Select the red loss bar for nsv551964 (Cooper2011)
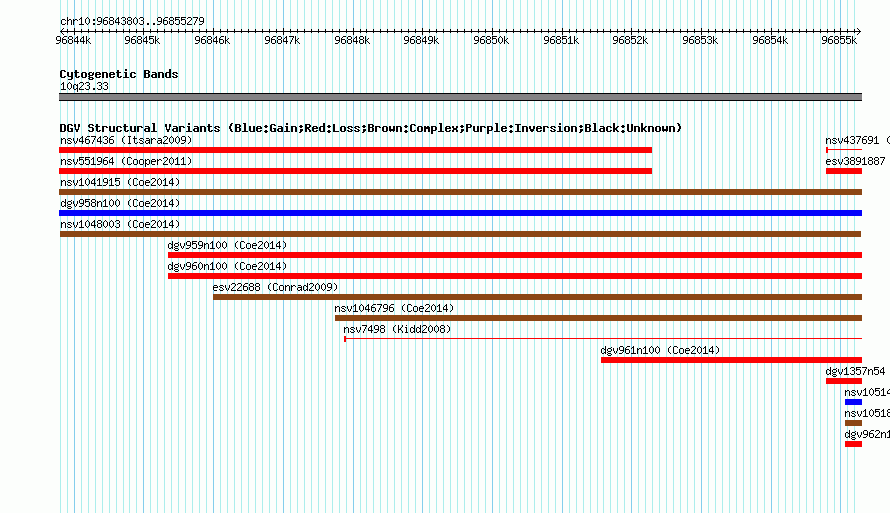The width and height of the screenshot is (890, 513). (355, 171)
